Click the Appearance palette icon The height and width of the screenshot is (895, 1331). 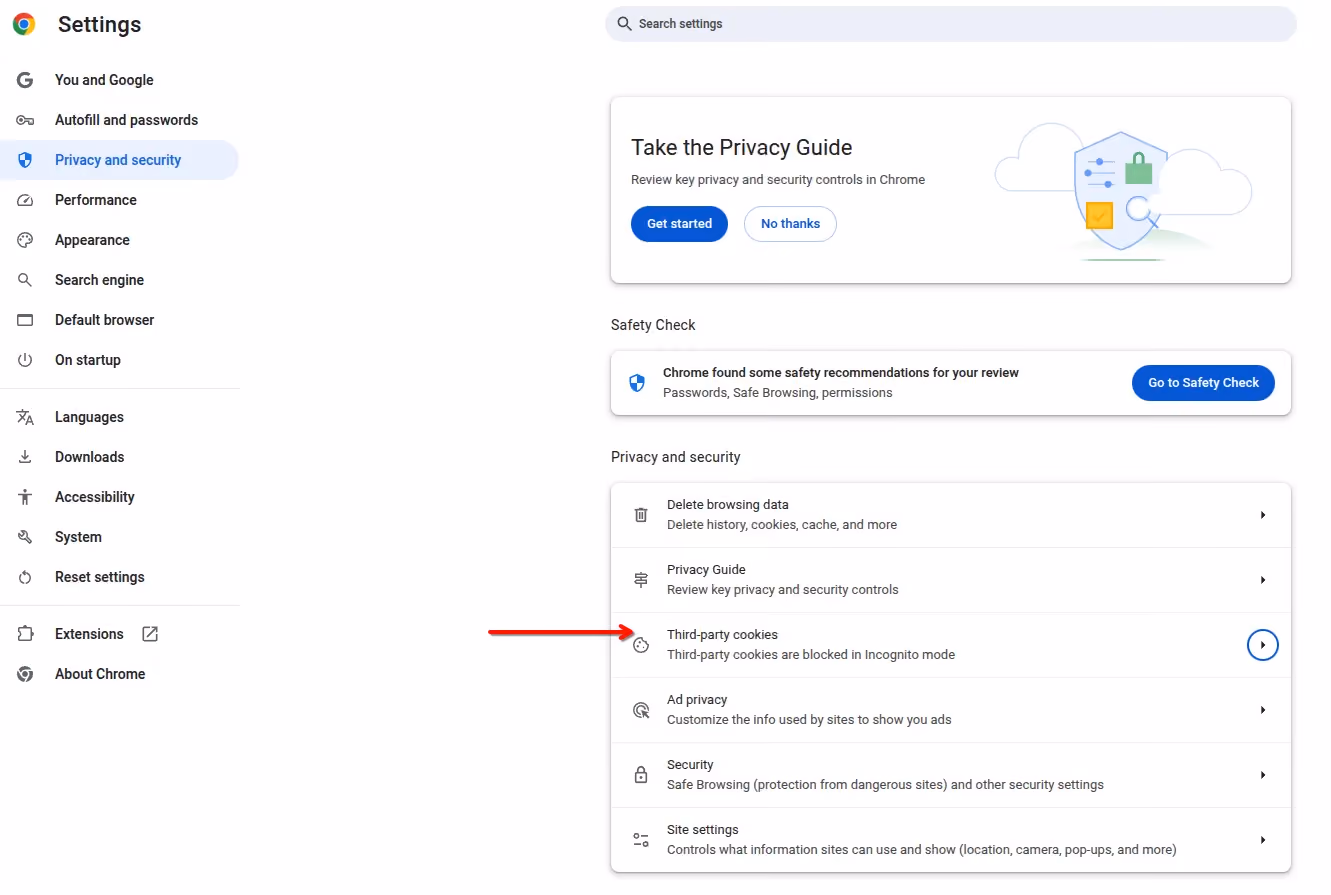pyautogui.click(x=25, y=240)
